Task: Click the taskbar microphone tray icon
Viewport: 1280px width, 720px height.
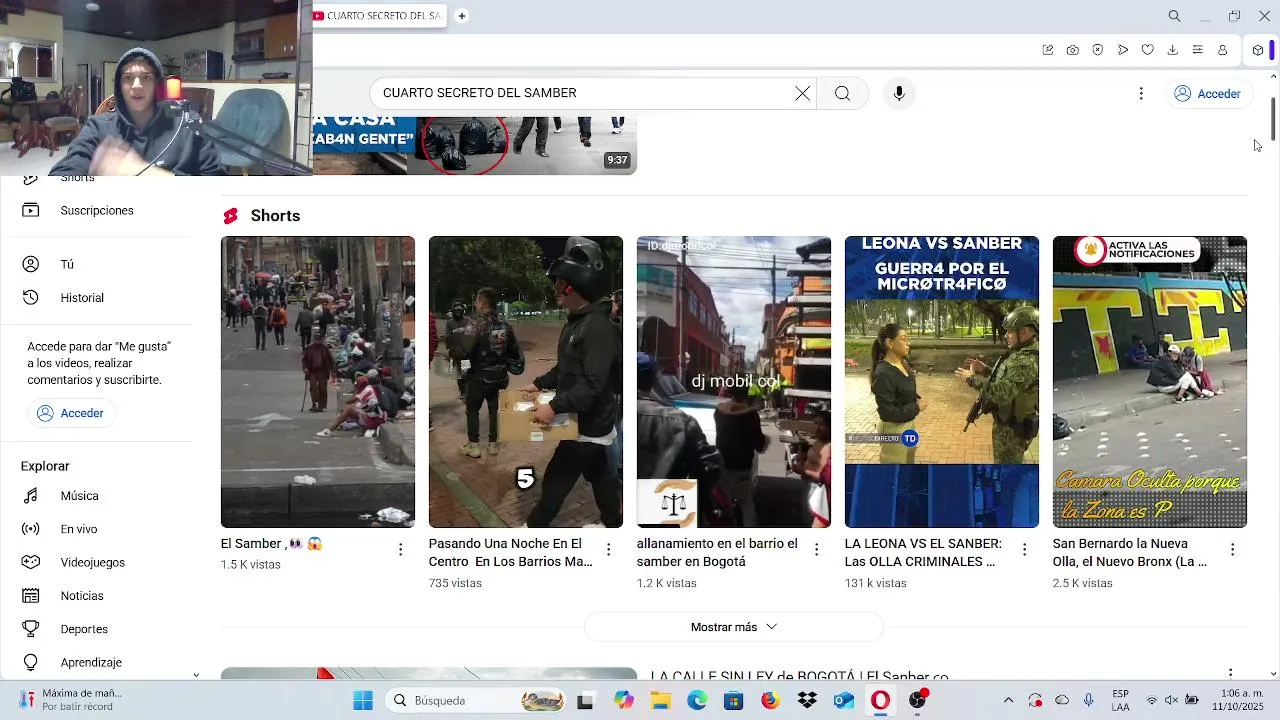Action: click(x=1089, y=700)
